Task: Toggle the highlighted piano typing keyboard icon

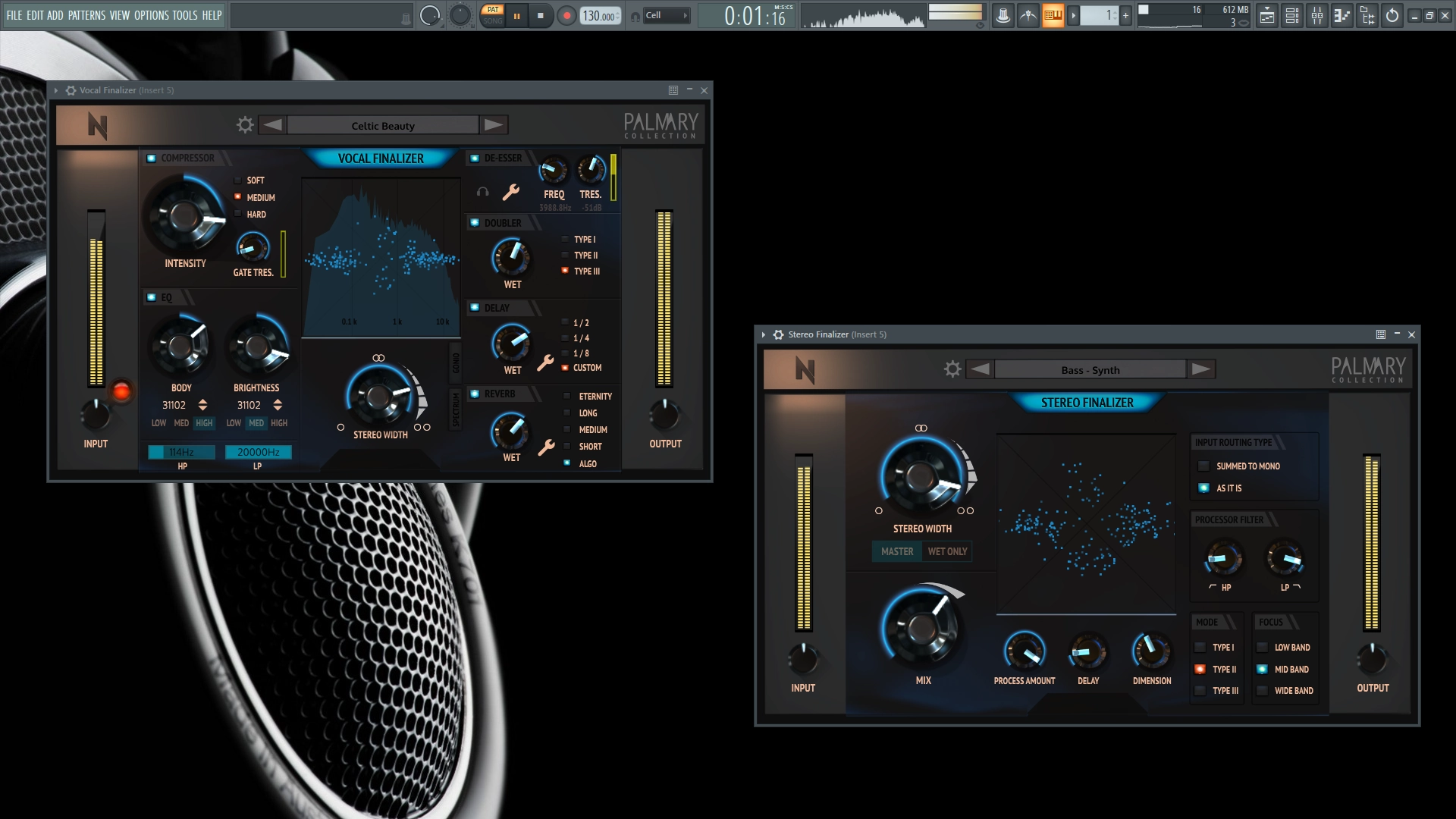Action: point(1053,15)
